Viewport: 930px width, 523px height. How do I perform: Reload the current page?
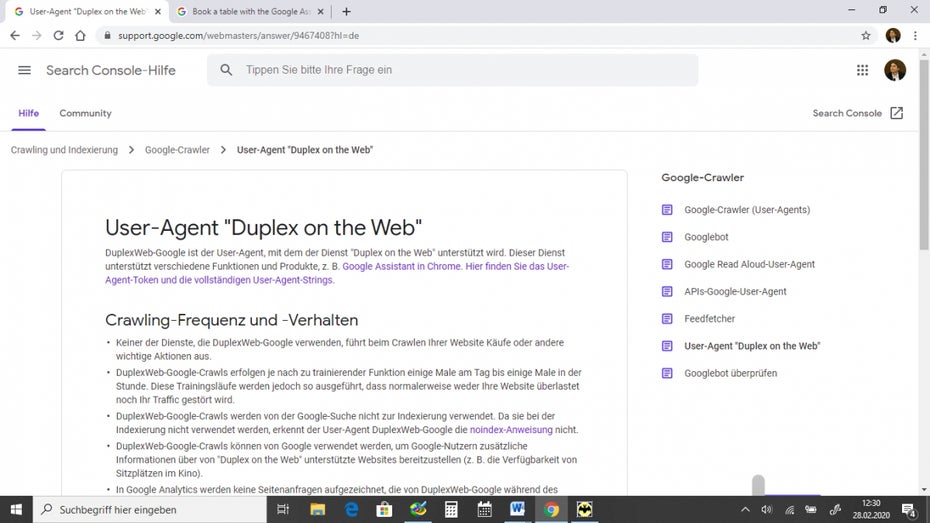point(58,36)
